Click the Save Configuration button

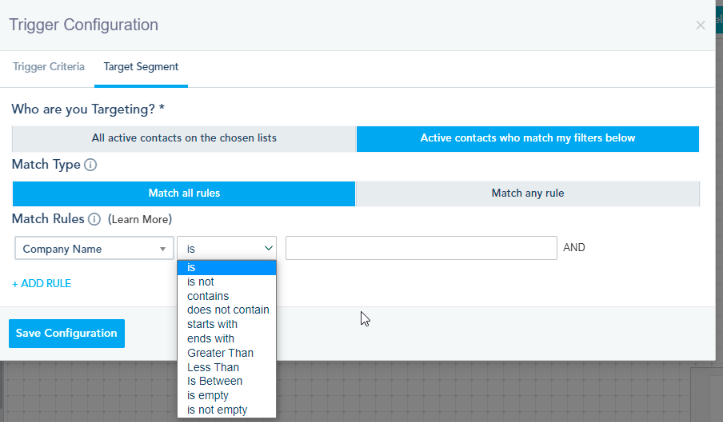click(x=67, y=333)
